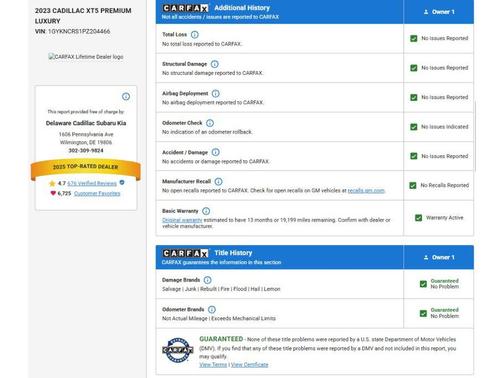Click the Additional History heading
Viewport: 504px width, 378px height.
(242, 8)
